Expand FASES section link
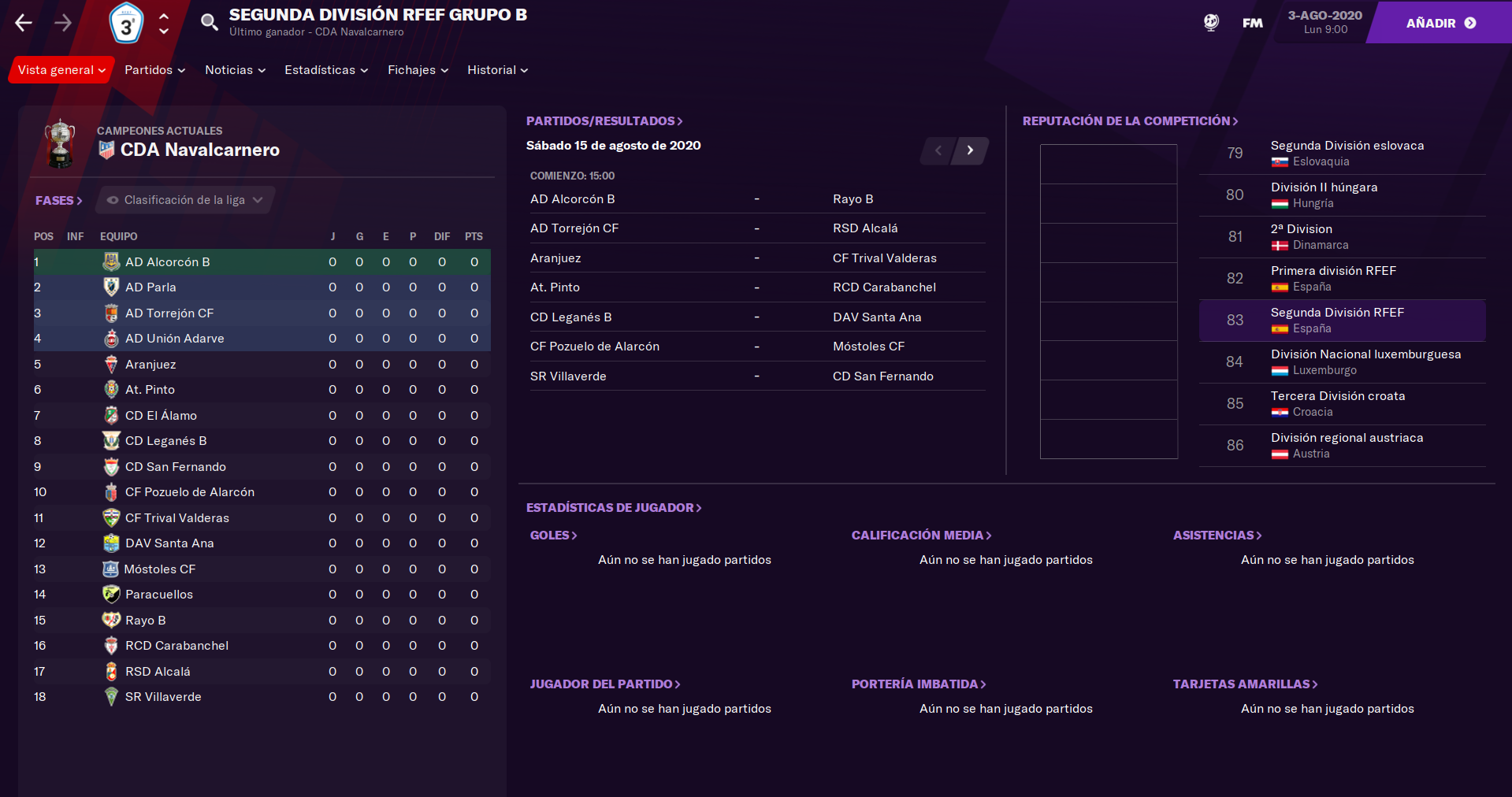The height and width of the screenshot is (797, 1512). coord(58,201)
